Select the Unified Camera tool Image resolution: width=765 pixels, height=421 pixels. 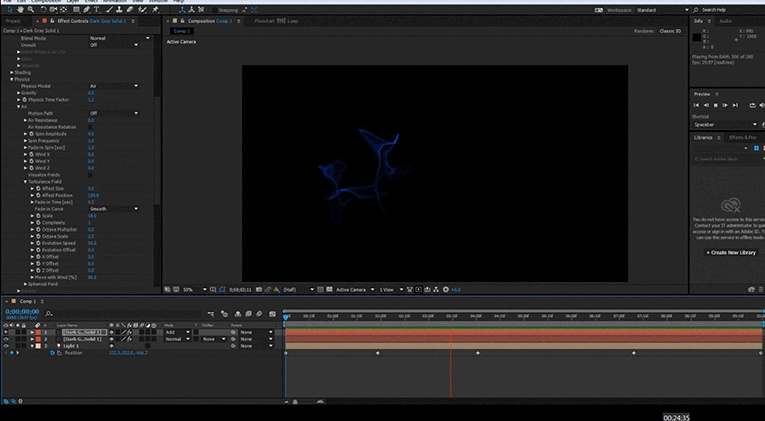53,10
